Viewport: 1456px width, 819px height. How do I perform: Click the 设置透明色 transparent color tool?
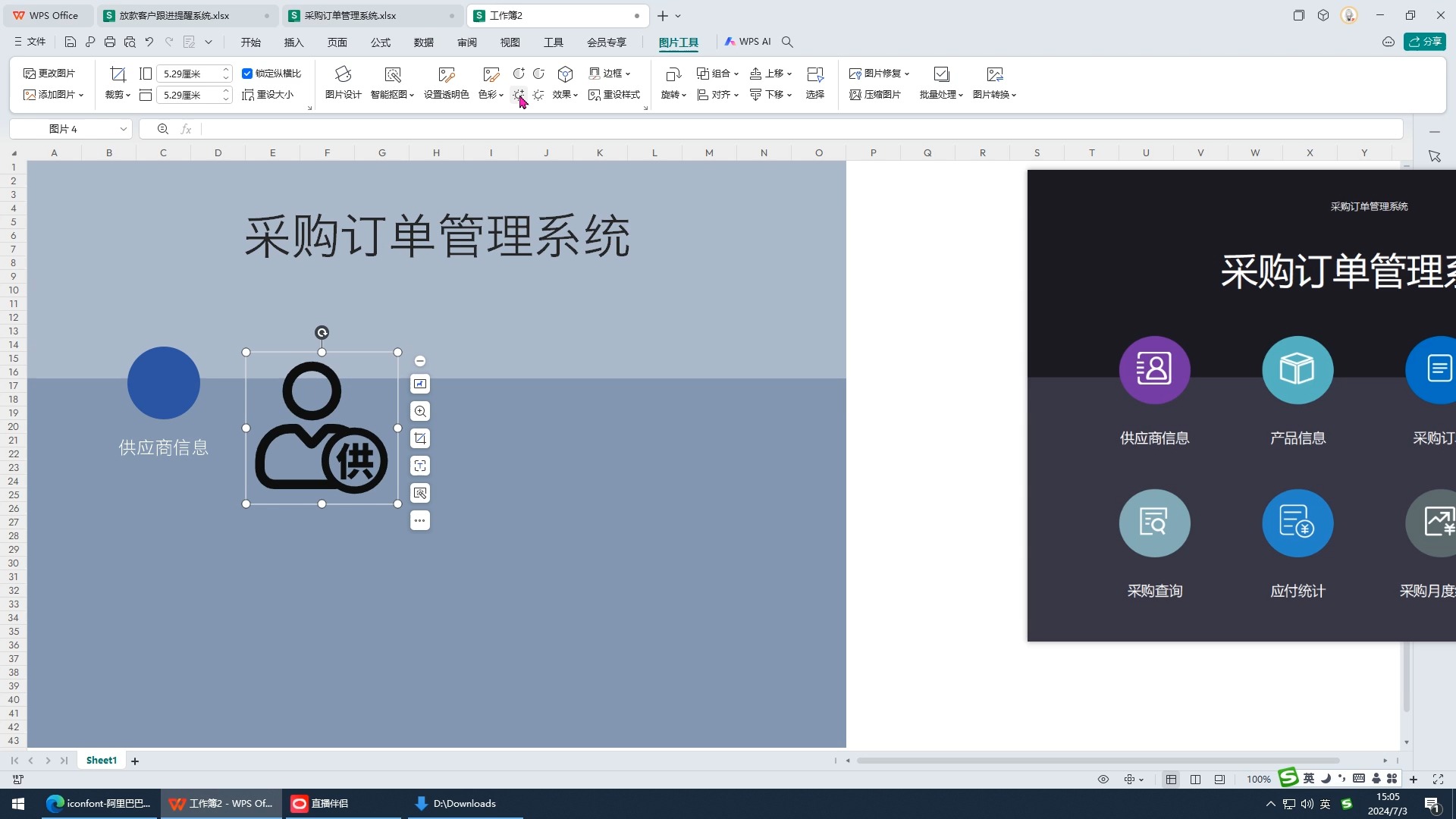click(446, 82)
